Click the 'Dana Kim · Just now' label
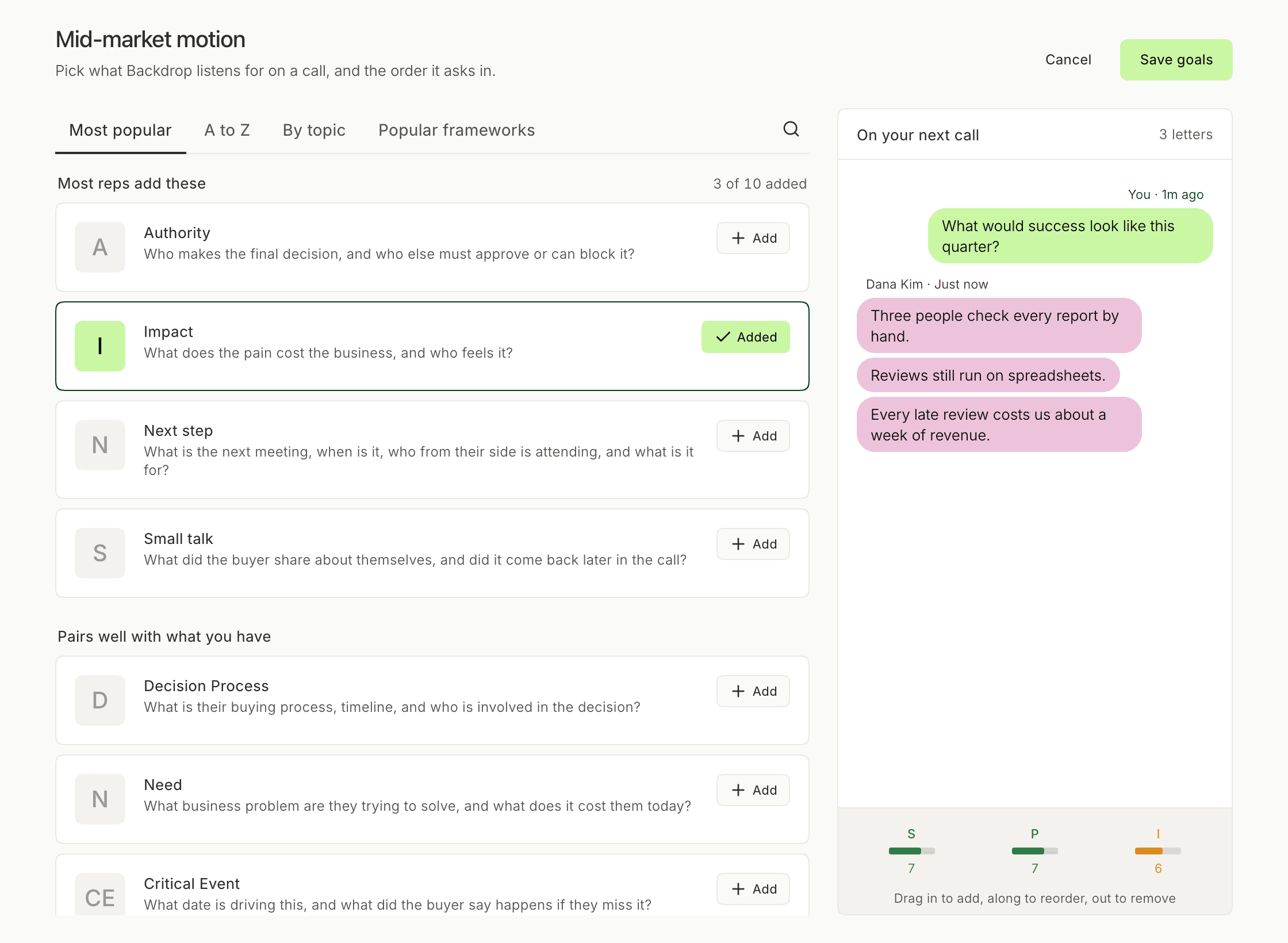Image resolution: width=1288 pixels, height=943 pixels. [927, 284]
